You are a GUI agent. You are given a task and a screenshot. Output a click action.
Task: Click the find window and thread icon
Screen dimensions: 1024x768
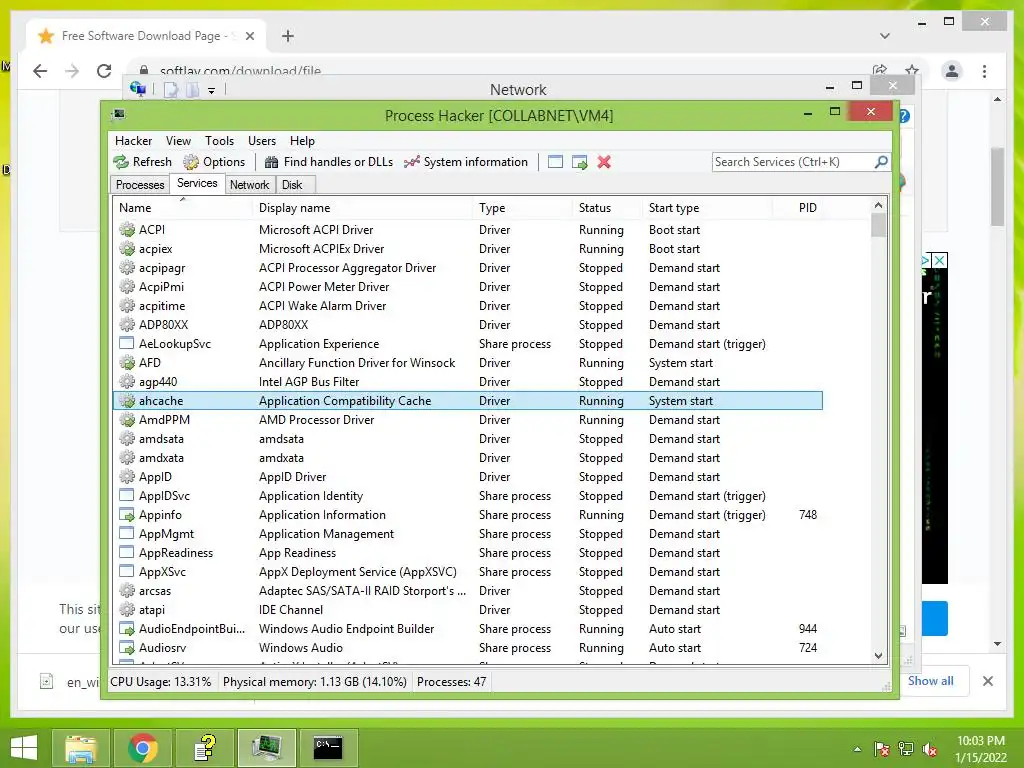click(x=579, y=162)
